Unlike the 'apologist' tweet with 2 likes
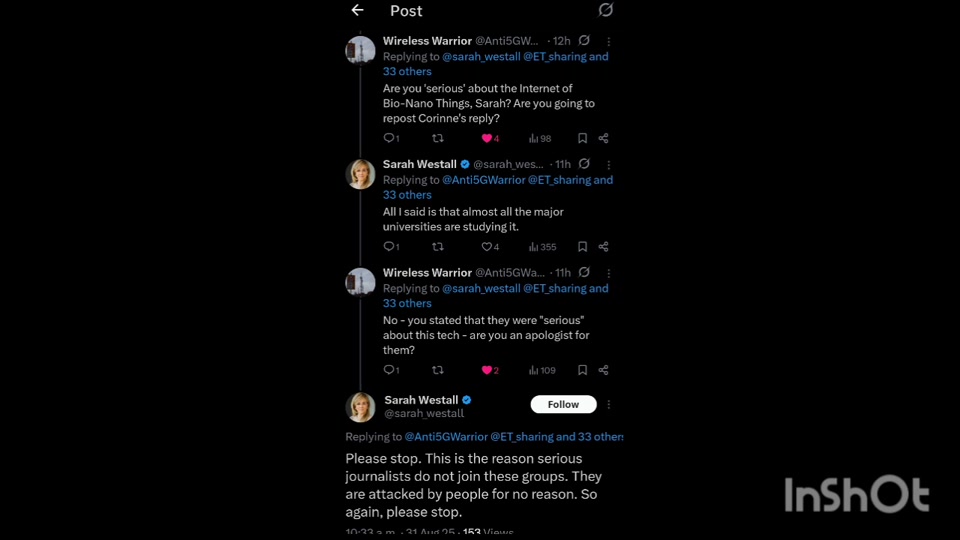 coord(489,370)
